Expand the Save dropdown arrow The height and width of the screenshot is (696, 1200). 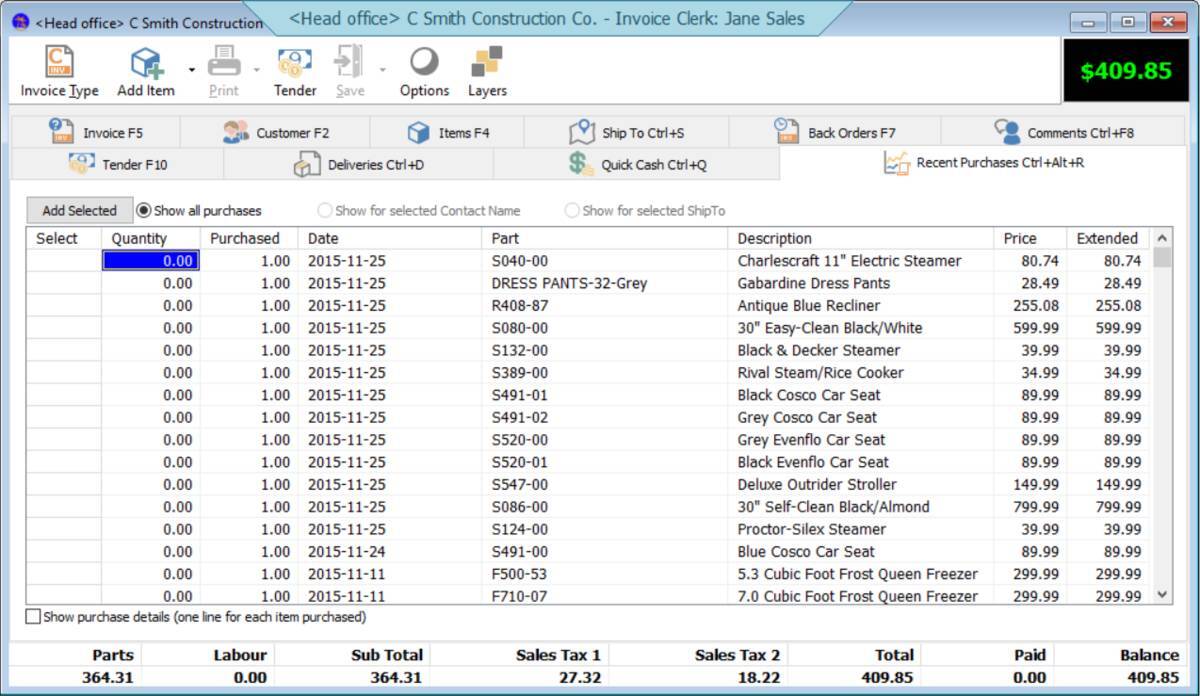tap(382, 70)
